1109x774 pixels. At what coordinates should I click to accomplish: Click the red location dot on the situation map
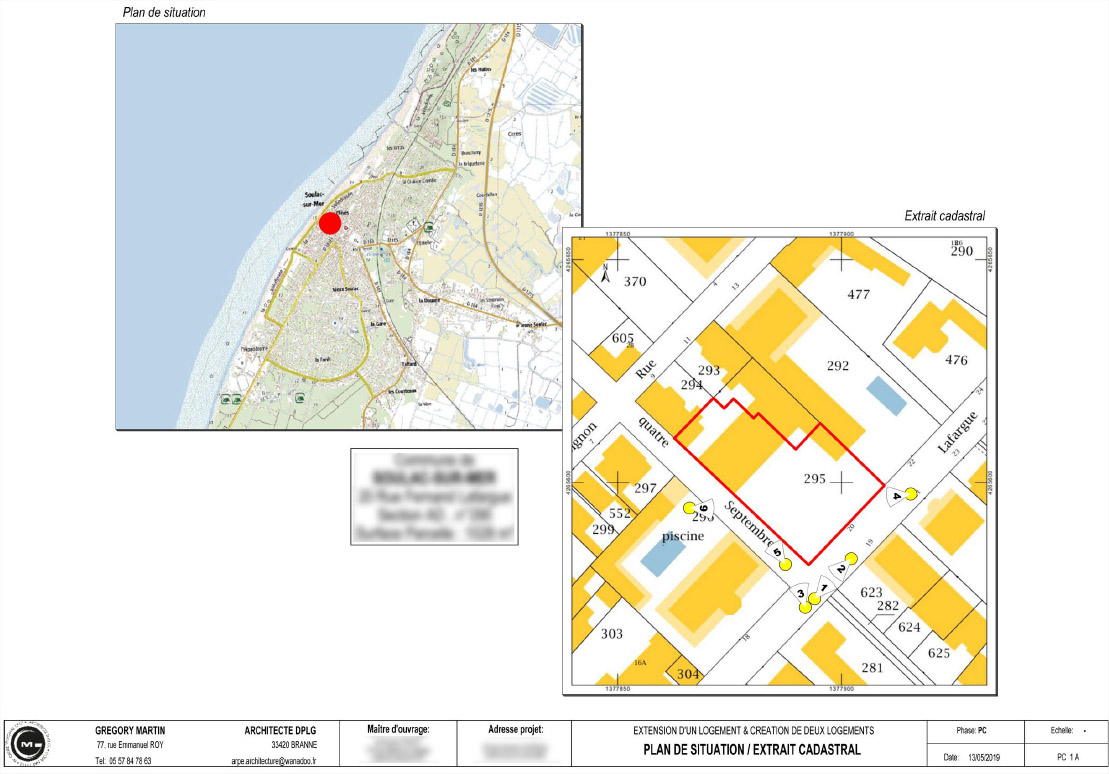tap(330, 223)
